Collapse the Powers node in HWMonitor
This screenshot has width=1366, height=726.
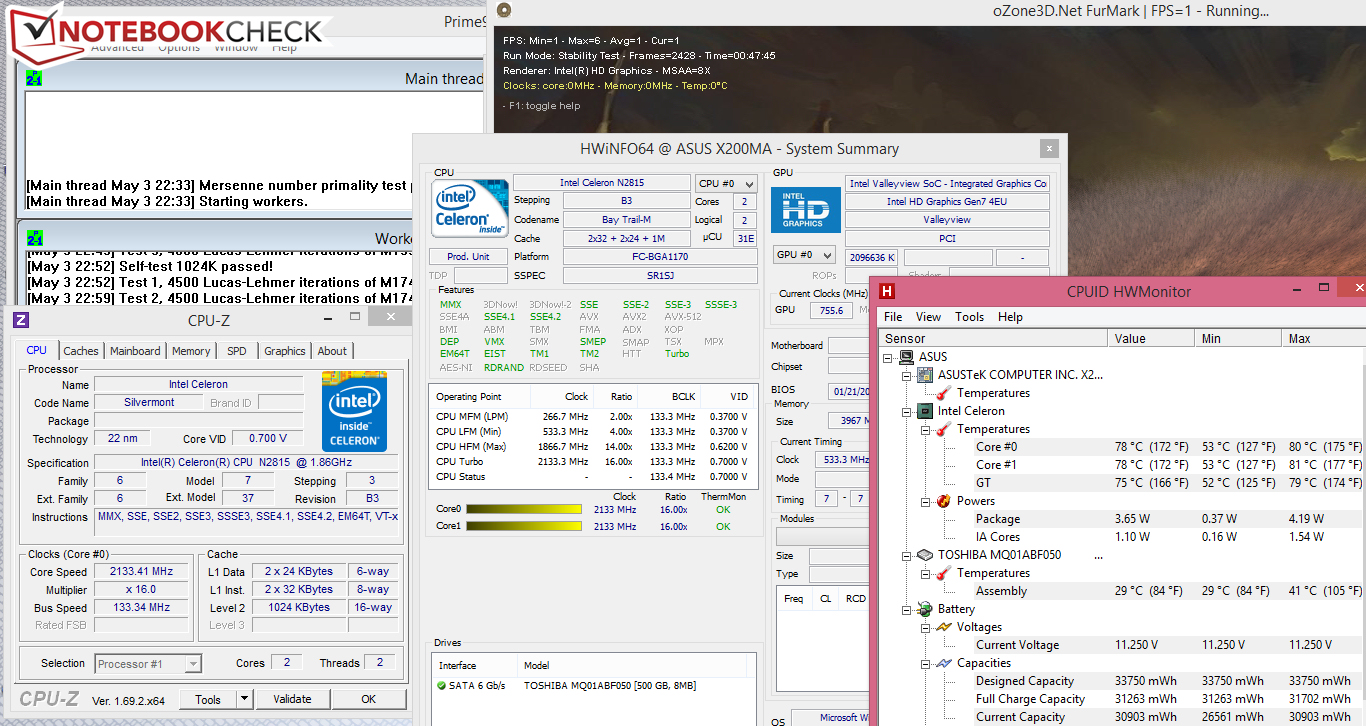pyautogui.click(x=926, y=501)
